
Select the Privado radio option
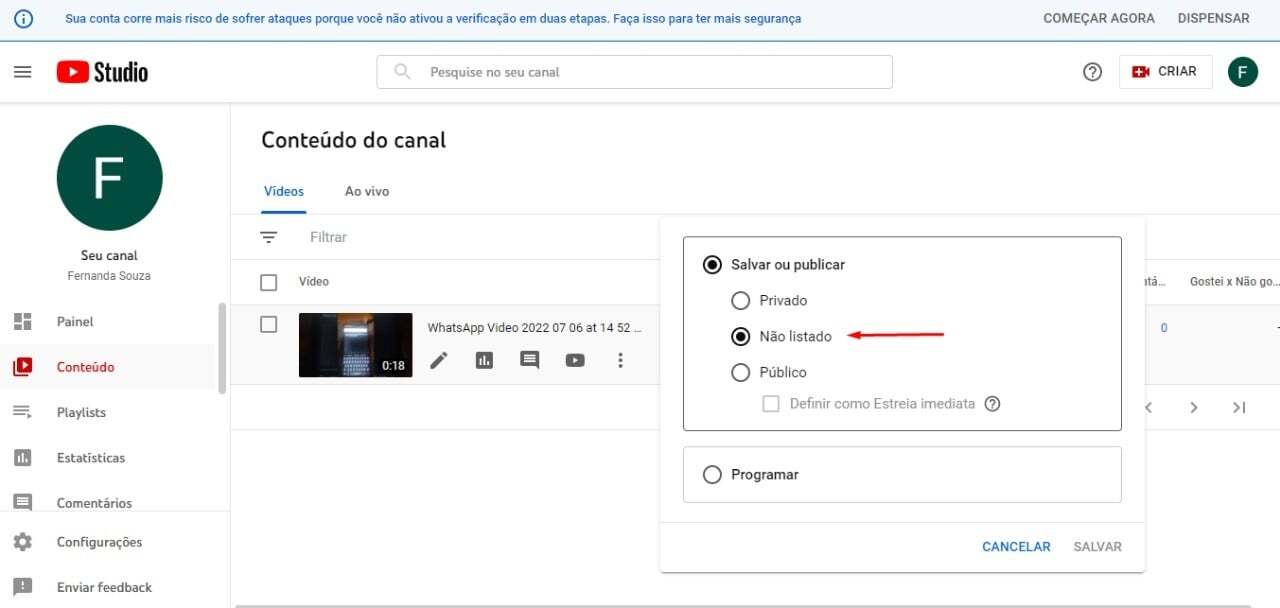[x=740, y=300]
